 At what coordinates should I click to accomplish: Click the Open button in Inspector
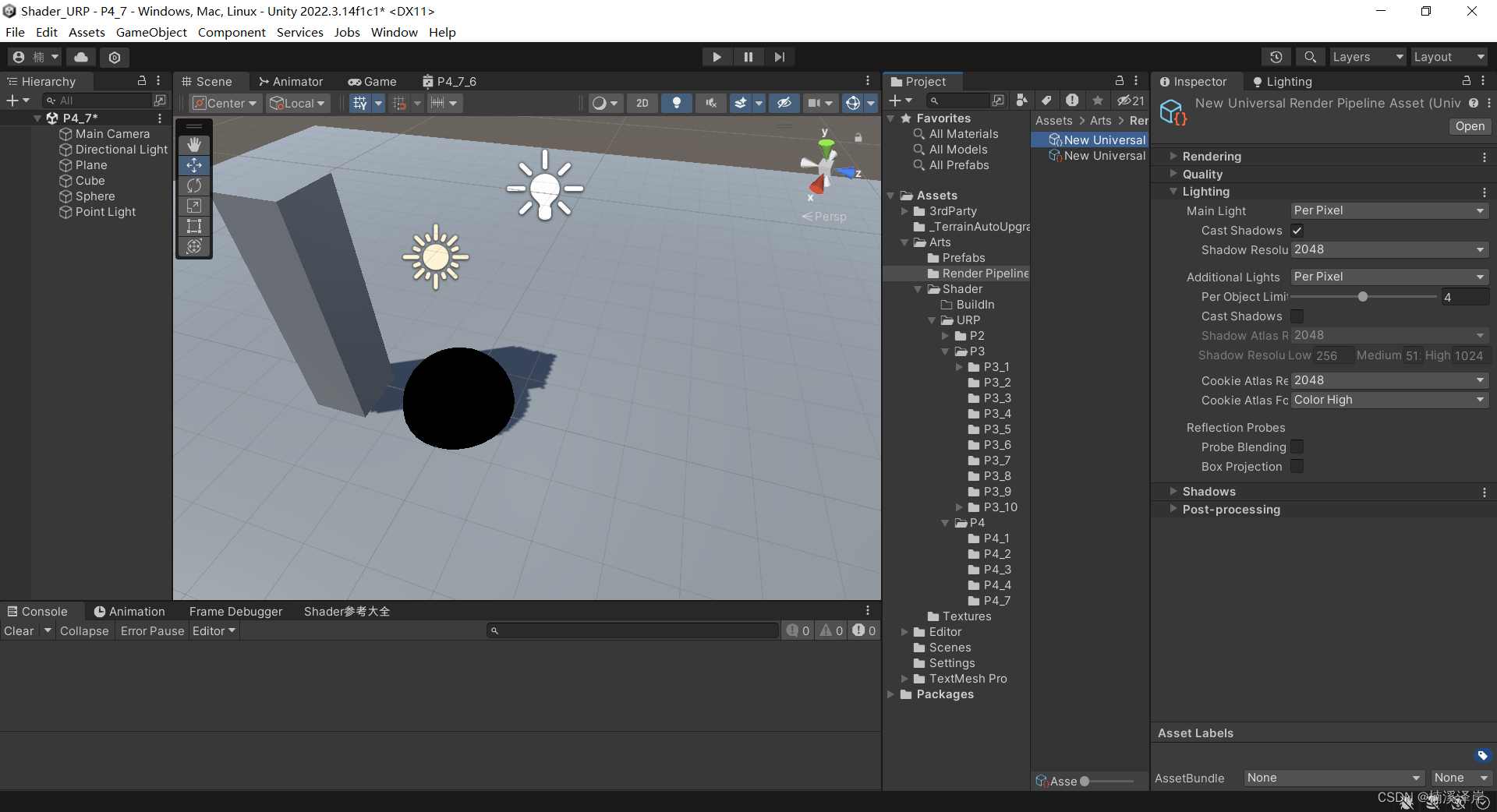click(x=1470, y=126)
